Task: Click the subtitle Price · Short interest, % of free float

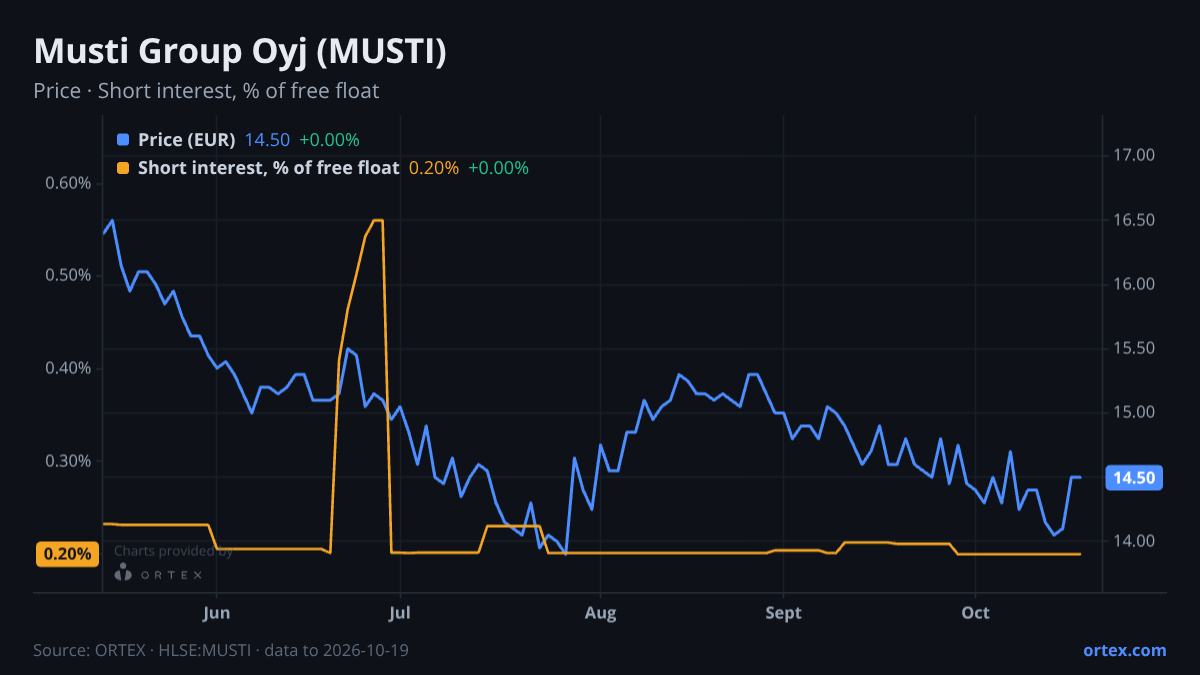Action: (206, 91)
